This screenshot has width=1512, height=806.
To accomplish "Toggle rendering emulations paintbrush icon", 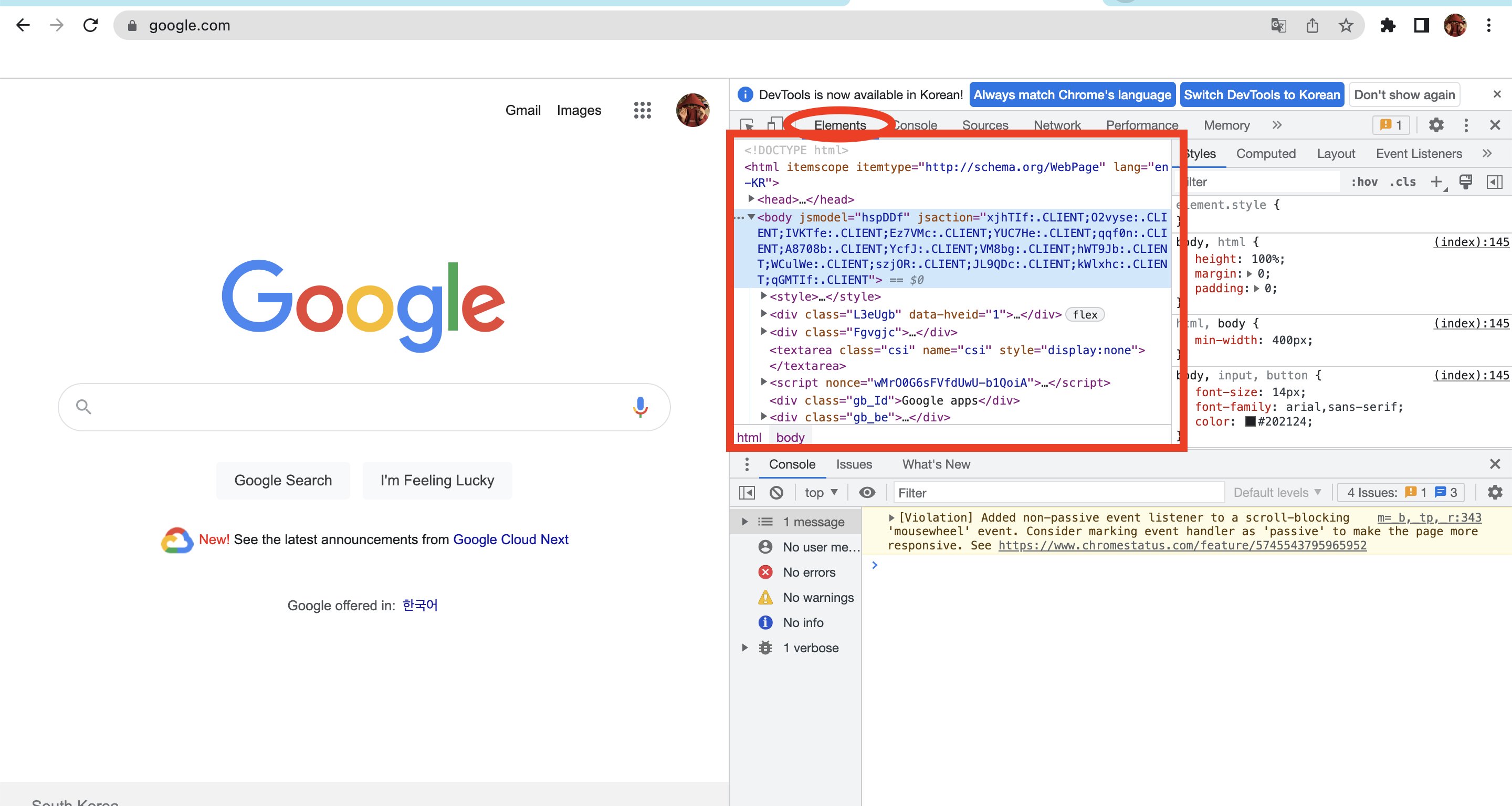I will [1466, 182].
